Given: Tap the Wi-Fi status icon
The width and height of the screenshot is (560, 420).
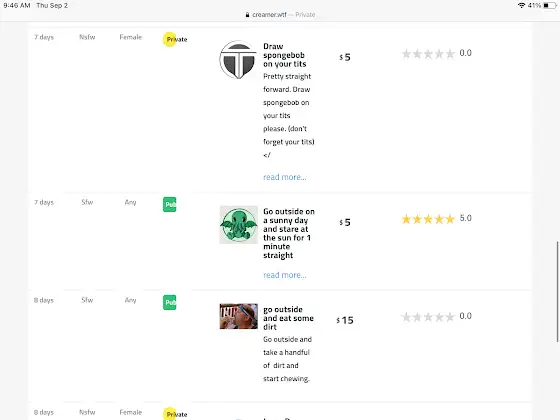Looking at the screenshot, I should click(x=521, y=5).
